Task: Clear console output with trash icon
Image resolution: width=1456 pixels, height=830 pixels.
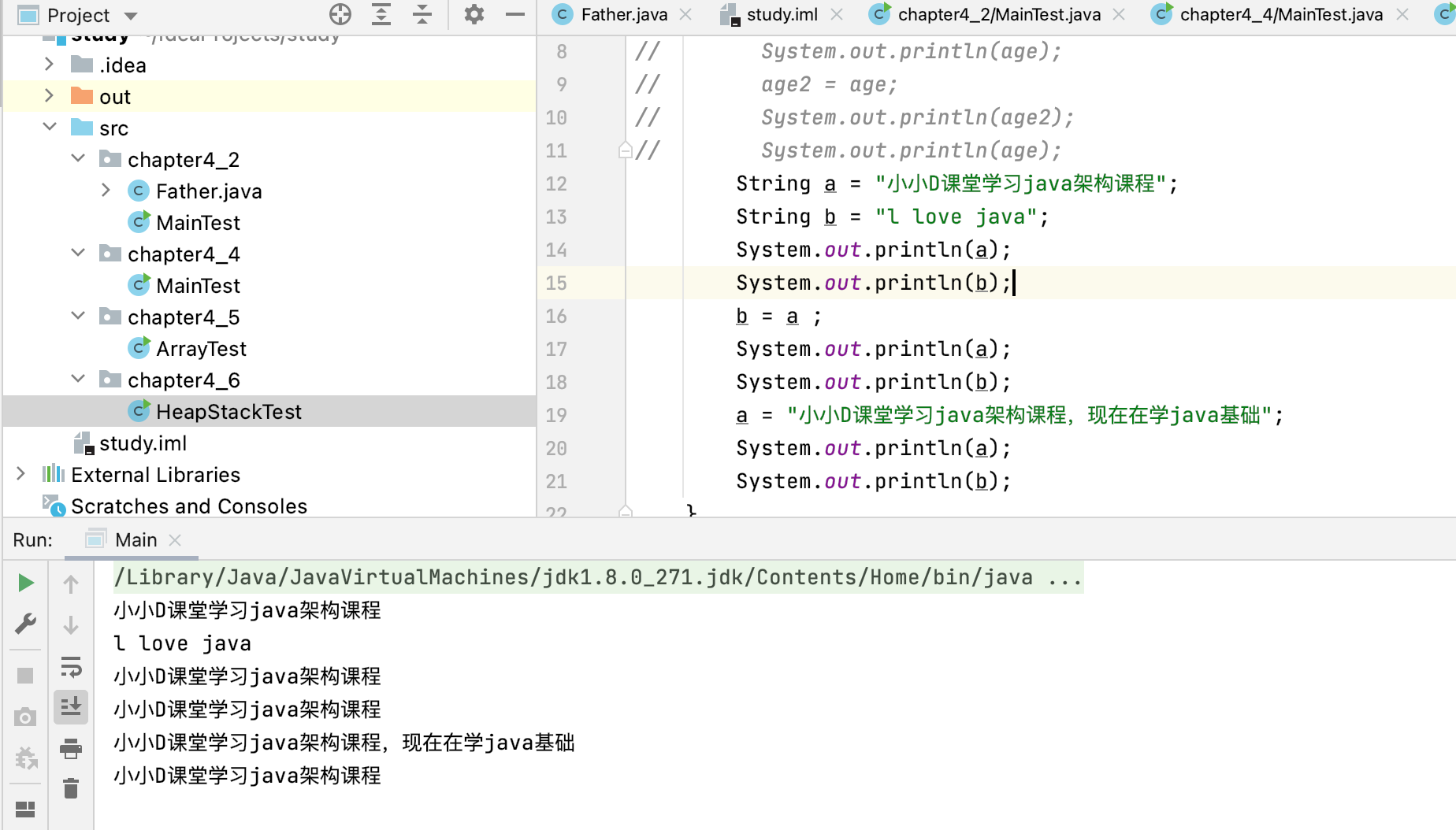Action: click(71, 788)
